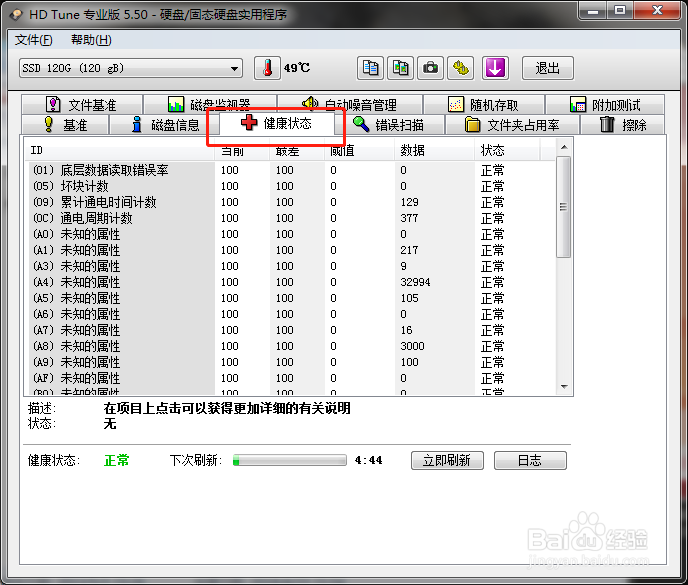The width and height of the screenshot is (688, 585).
Task: Click the 下次刷新 progress bar
Action: pyautogui.click(x=290, y=460)
